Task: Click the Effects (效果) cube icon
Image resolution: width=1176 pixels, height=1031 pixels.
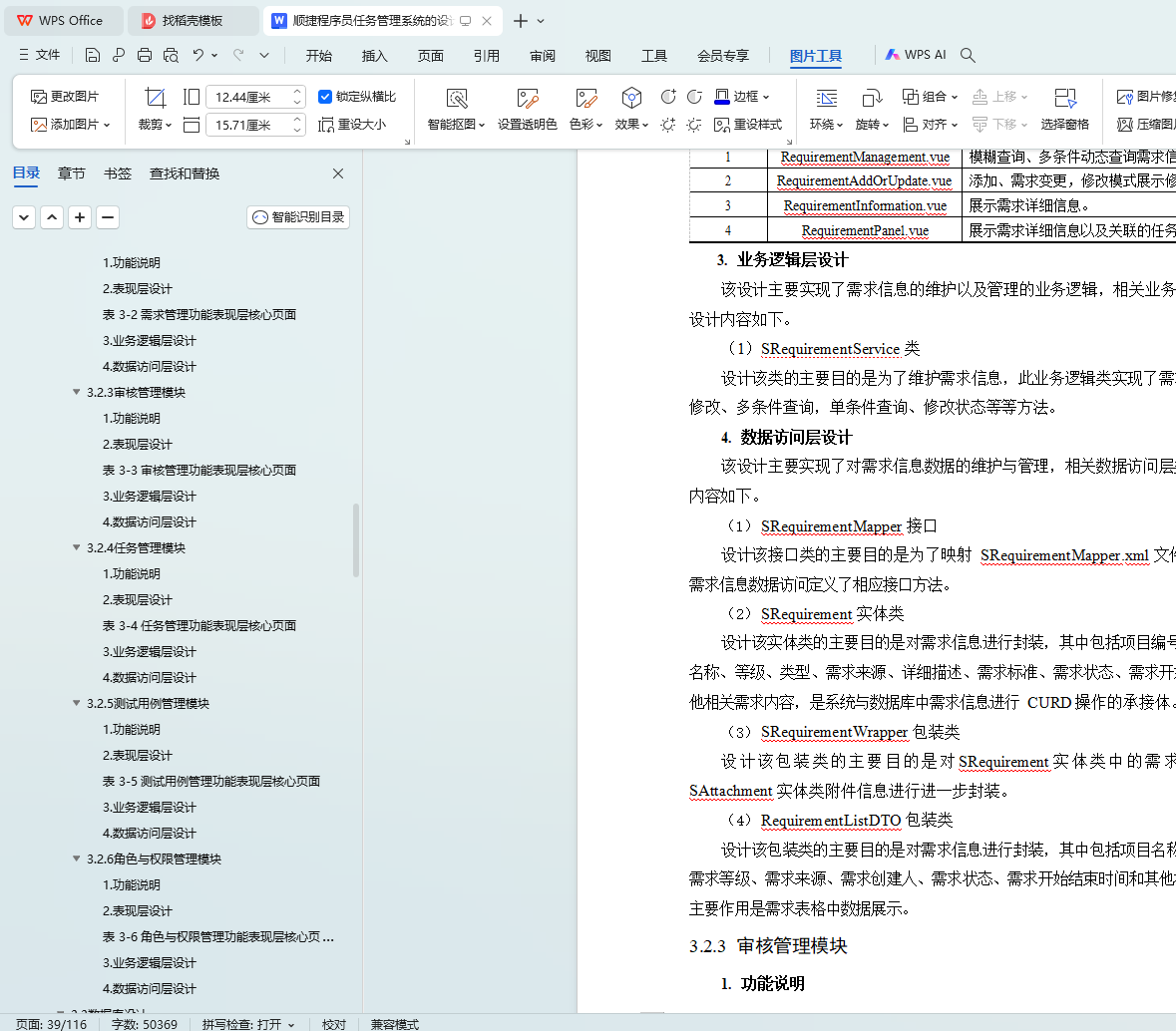Action: pos(631,99)
